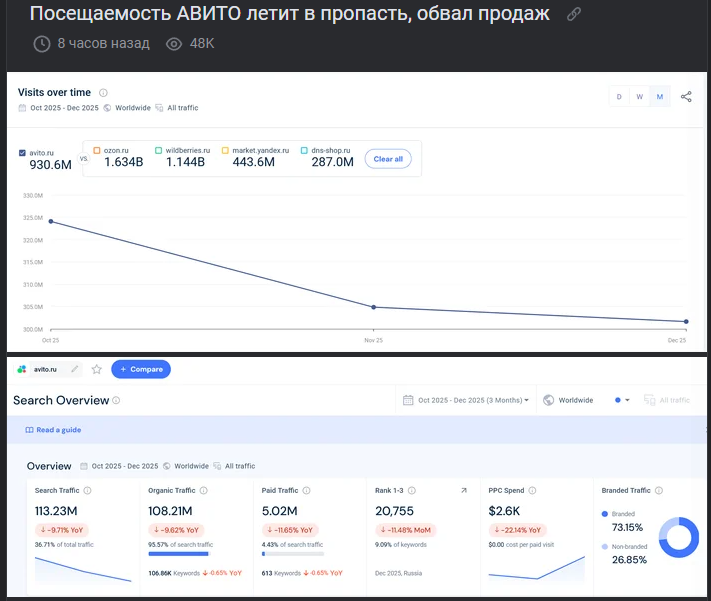This screenshot has width=711, height=601.
Task: Open info icon for PPC Spend
Action: coord(532,490)
